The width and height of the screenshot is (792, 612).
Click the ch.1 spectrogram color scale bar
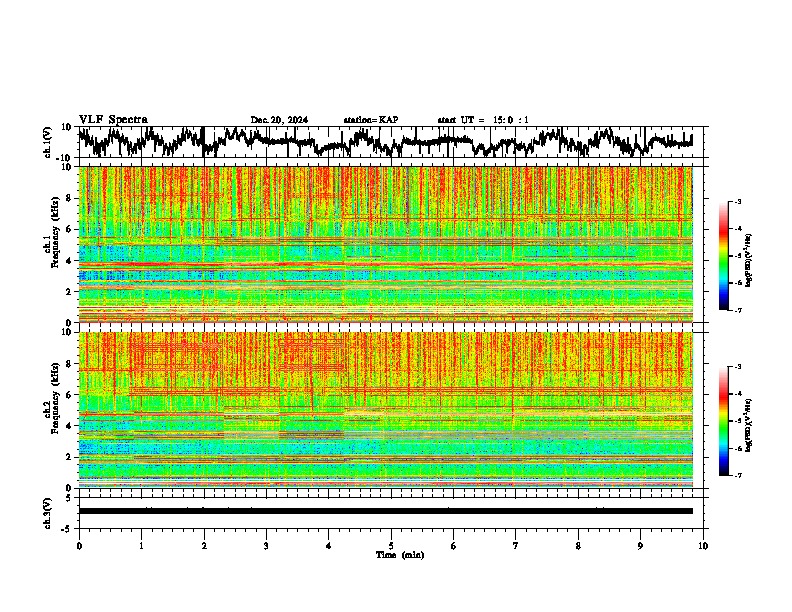(x=723, y=256)
